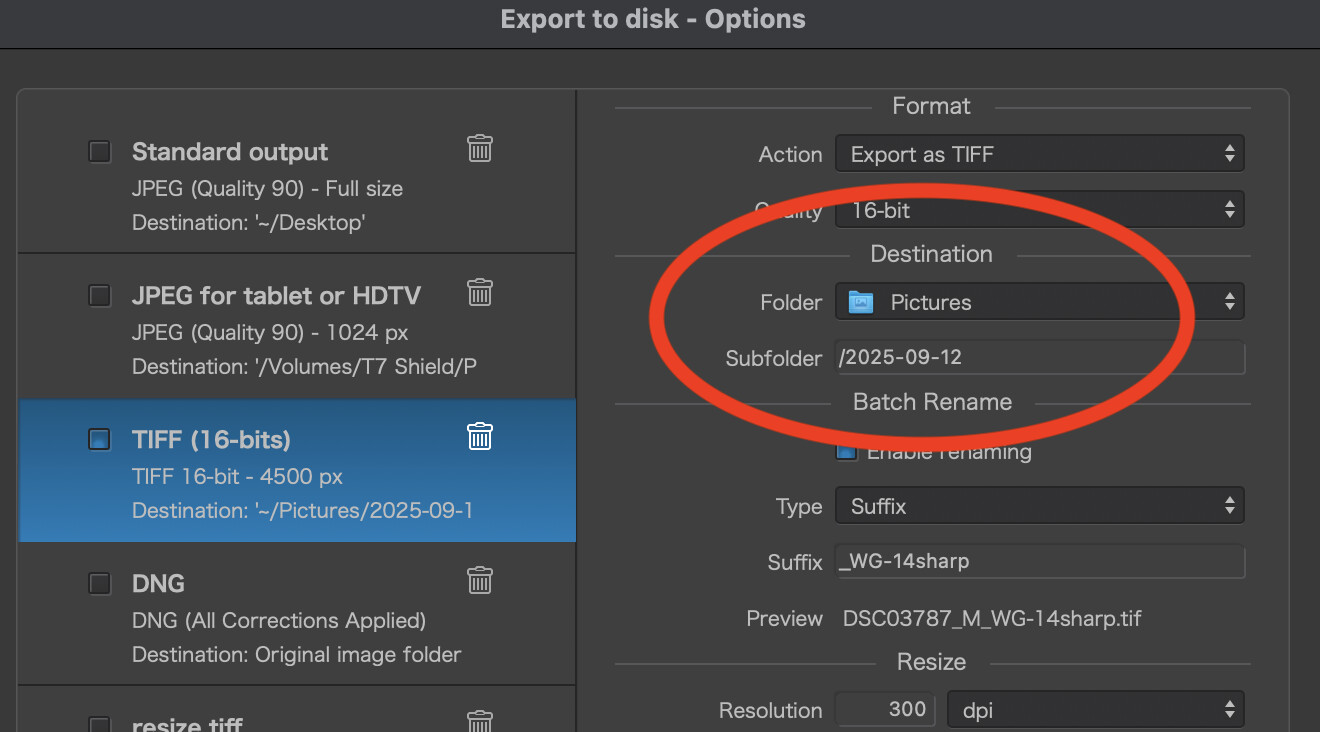The image size is (1320, 732).
Task: Click trash icon for TIFF (16-bits) preset
Action: pyautogui.click(x=480, y=436)
